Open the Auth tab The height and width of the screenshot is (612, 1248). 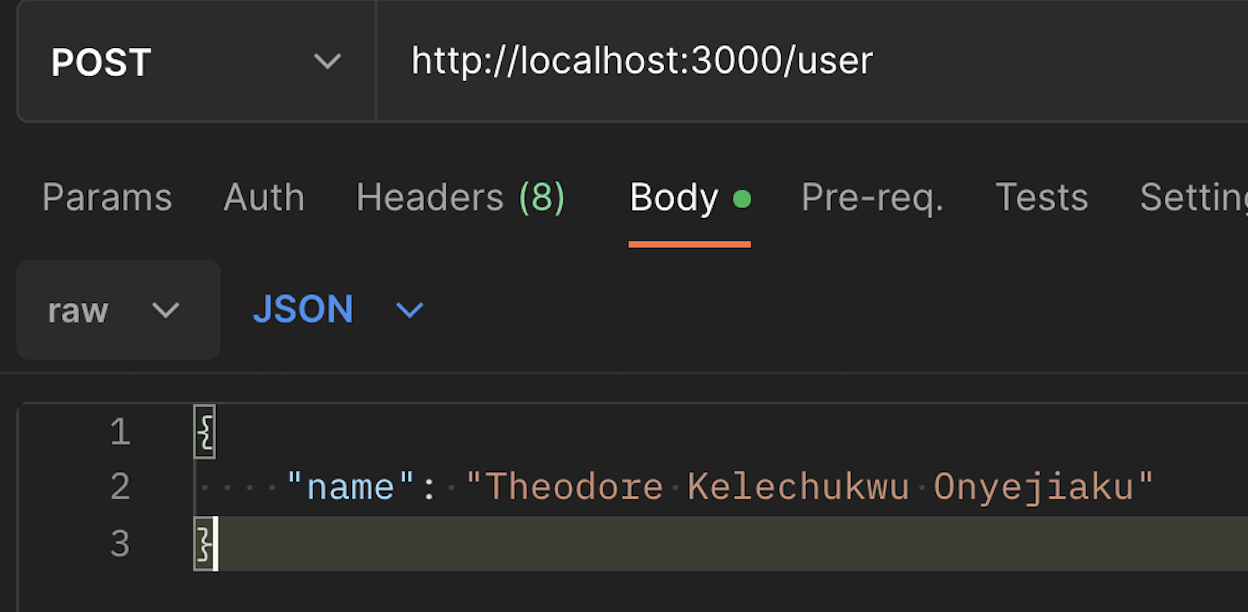point(264,198)
